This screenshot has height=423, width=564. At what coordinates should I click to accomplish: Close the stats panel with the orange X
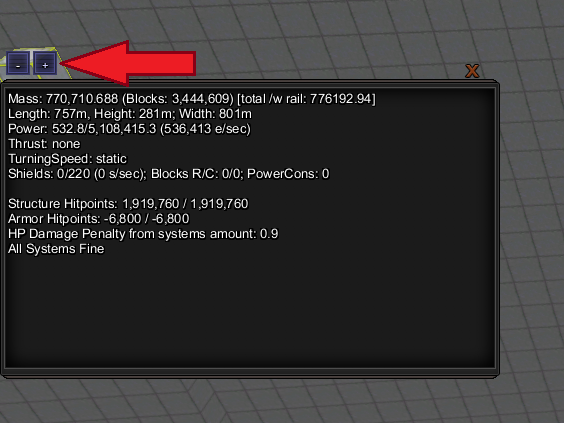point(472,71)
